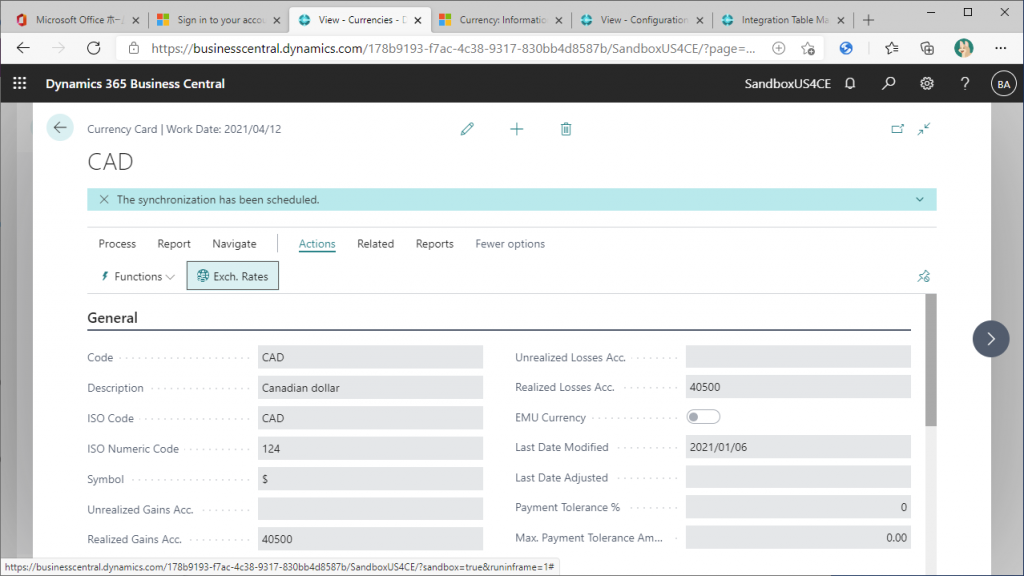Switch to Sign in to your account tab
Image resolution: width=1024 pixels, height=576 pixels.
pyautogui.click(x=219, y=20)
